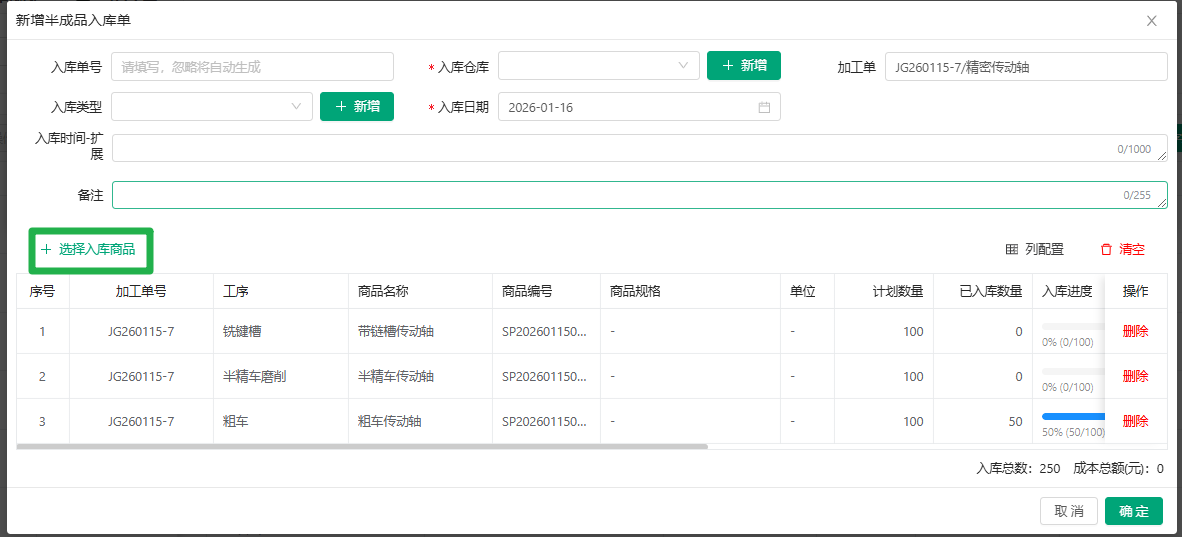The height and width of the screenshot is (537, 1182).
Task: Click the calendar icon in 入库日期
Action: tap(764, 107)
